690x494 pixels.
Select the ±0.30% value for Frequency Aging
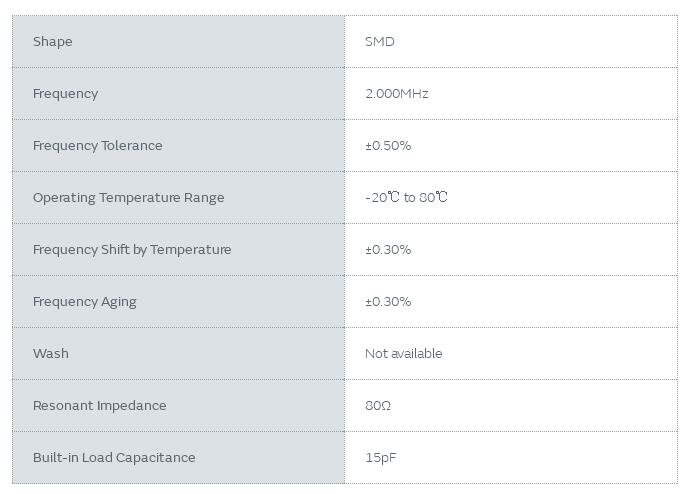pyautogui.click(x=388, y=301)
